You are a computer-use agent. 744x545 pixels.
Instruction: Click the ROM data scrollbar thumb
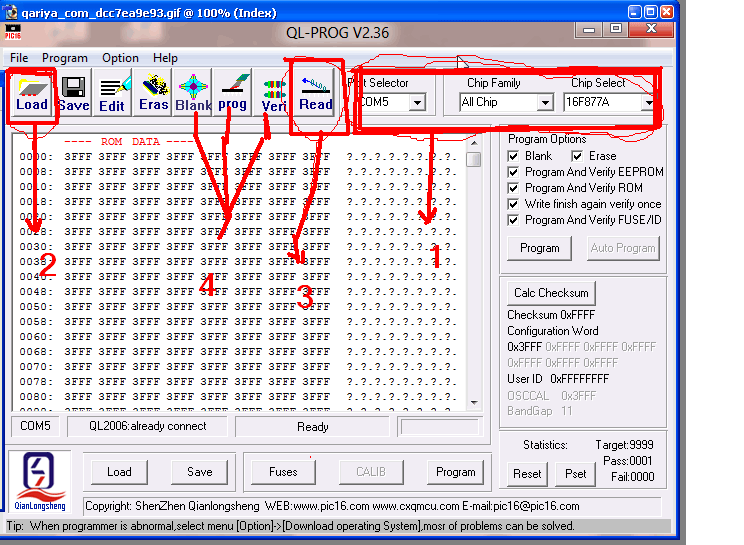[x=474, y=159]
